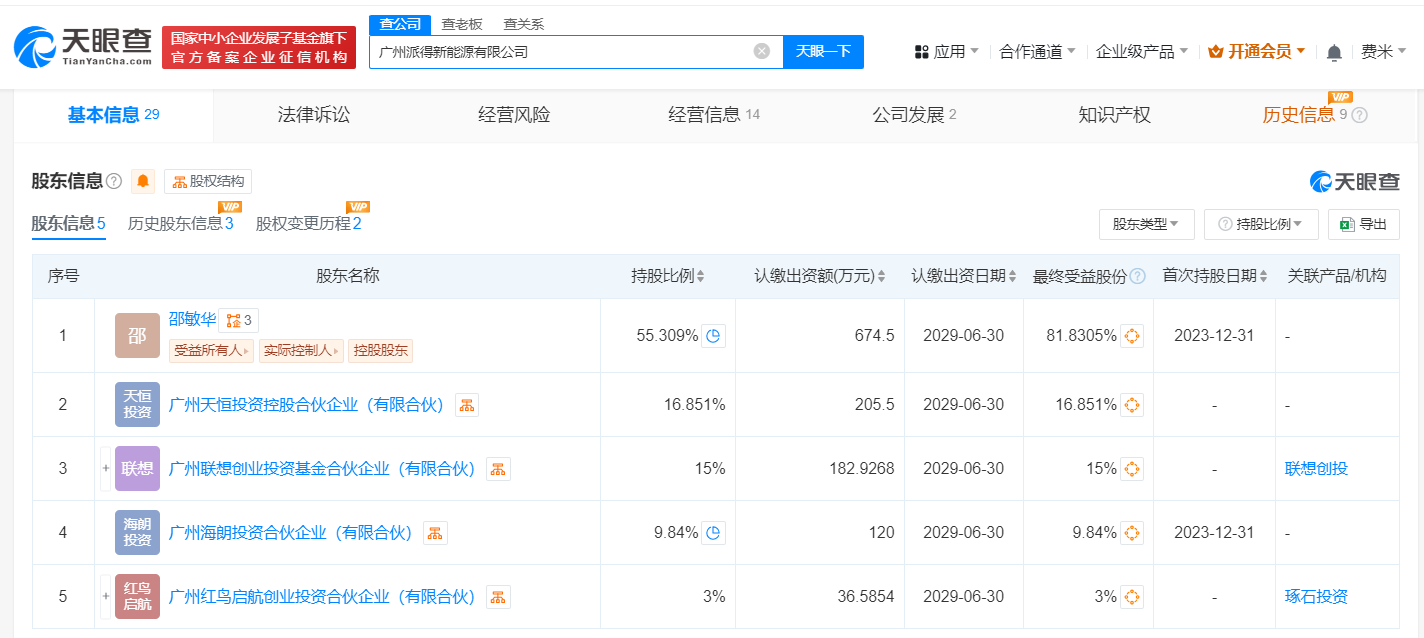Screen dimensions: 1424x638
Task: Click the relation graph icon next to 广州天恒投资控股合伙企业
Action: [465, 404]
